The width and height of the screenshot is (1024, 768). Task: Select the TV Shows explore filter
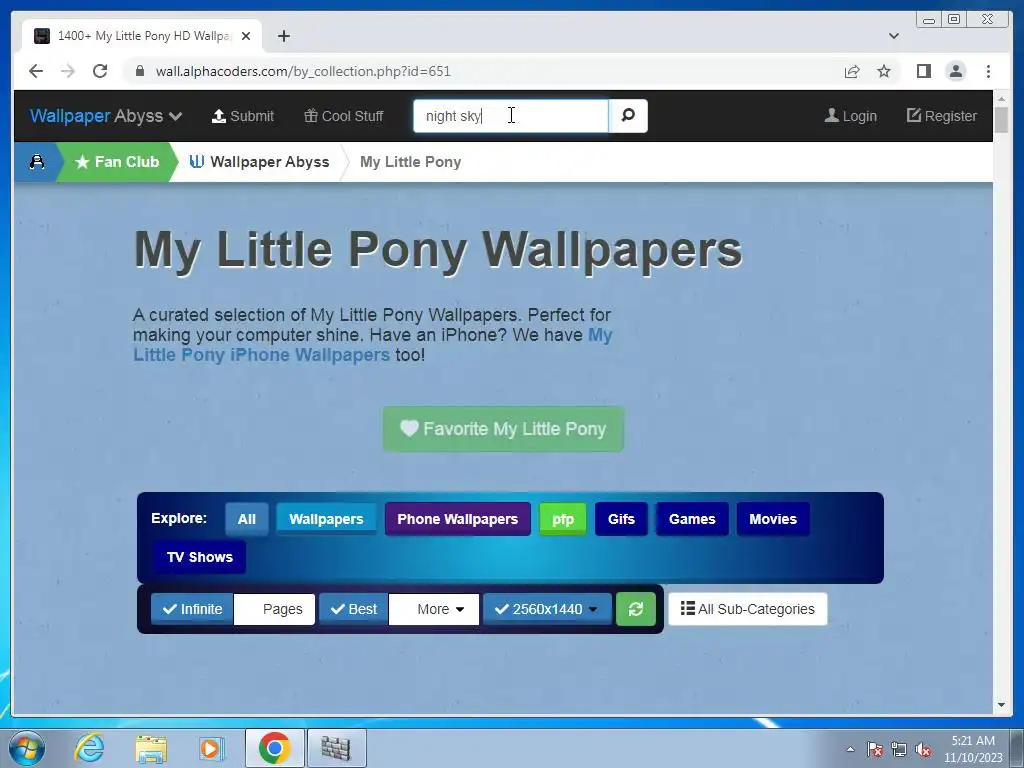pos(199,557)
